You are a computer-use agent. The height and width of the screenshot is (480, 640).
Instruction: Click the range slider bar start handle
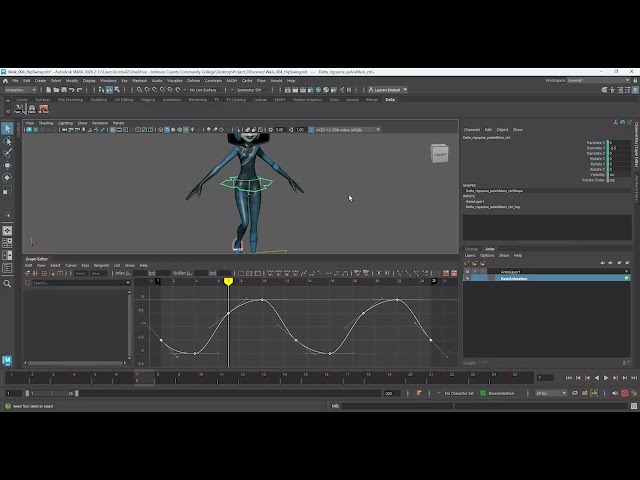(27, 393)
